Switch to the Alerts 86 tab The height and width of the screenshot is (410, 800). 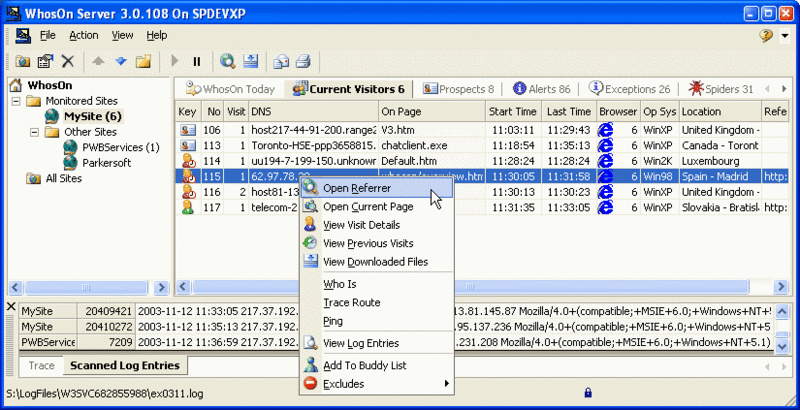[x=541, y=89]
